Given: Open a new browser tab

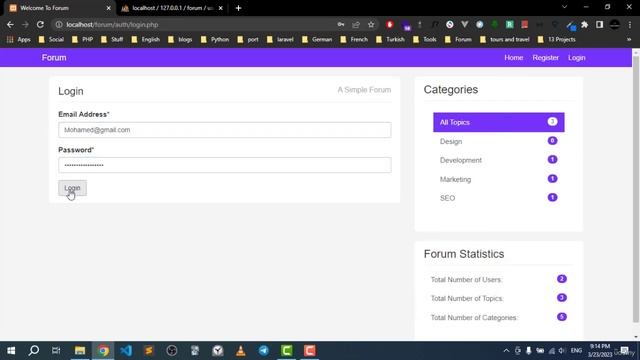Looking at the screenshot, I should (238, 8).
